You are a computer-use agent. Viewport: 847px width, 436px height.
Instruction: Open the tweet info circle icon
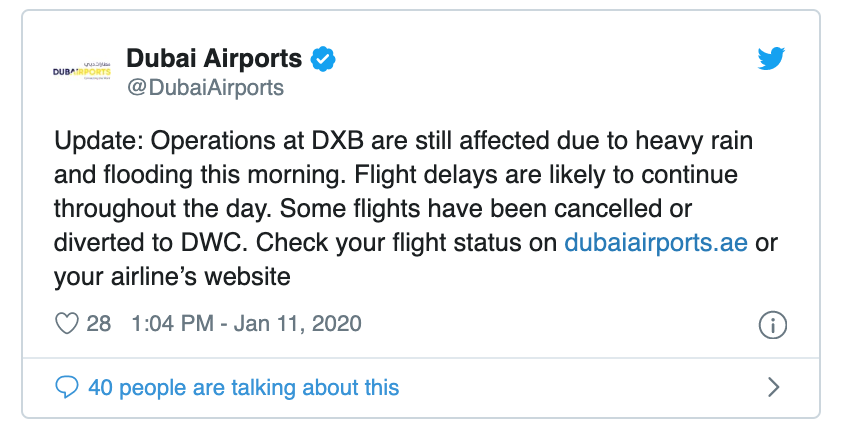(773, 325)
